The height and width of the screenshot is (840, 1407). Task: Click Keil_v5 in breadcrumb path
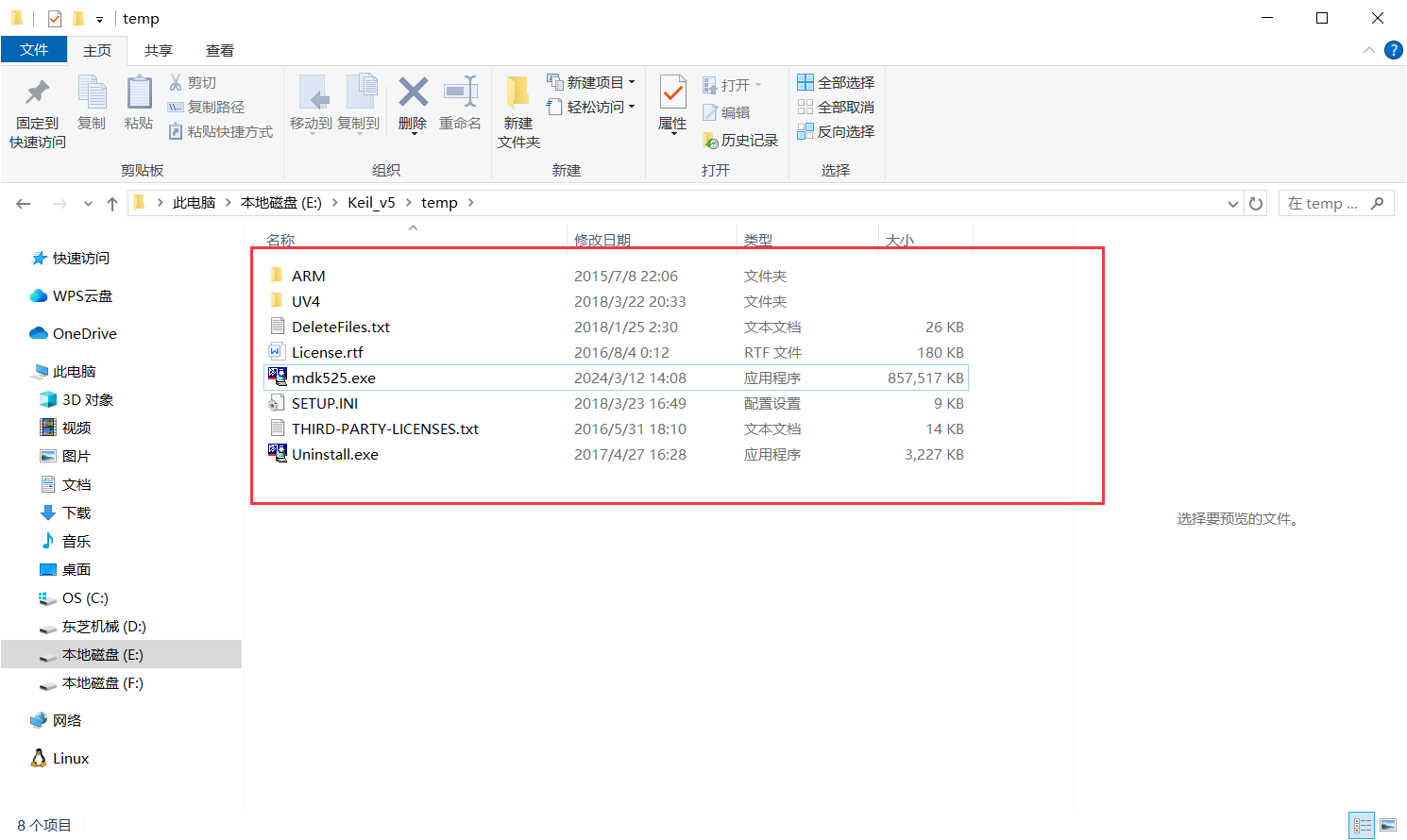[371, 203]
